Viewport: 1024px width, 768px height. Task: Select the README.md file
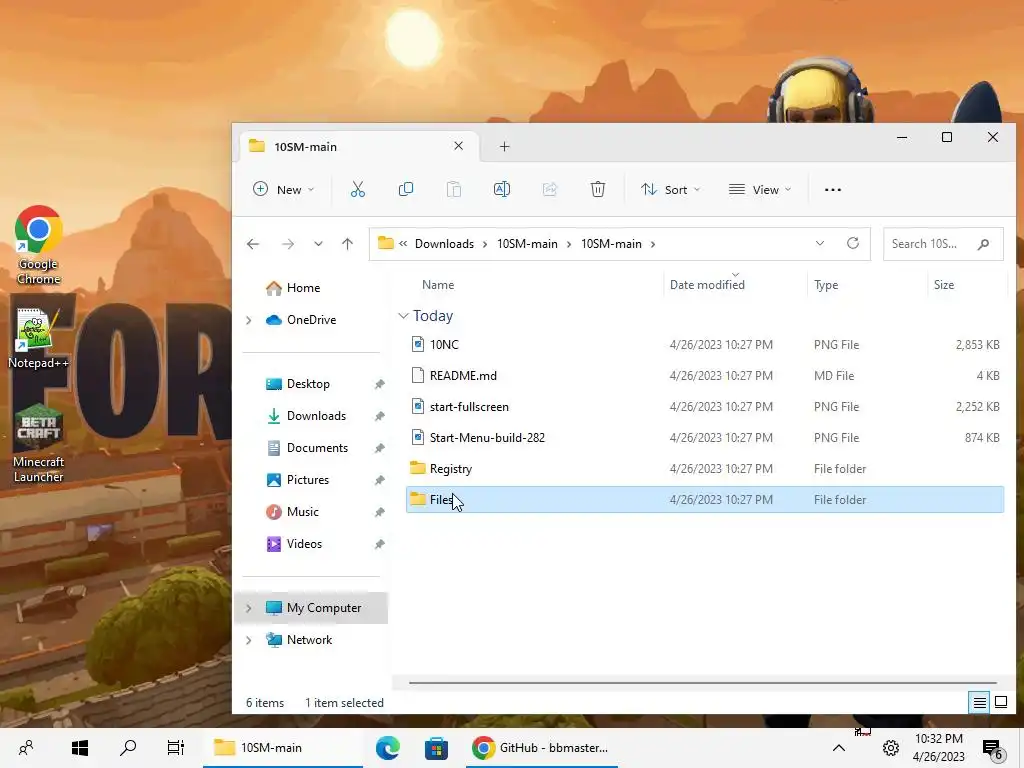705,376
